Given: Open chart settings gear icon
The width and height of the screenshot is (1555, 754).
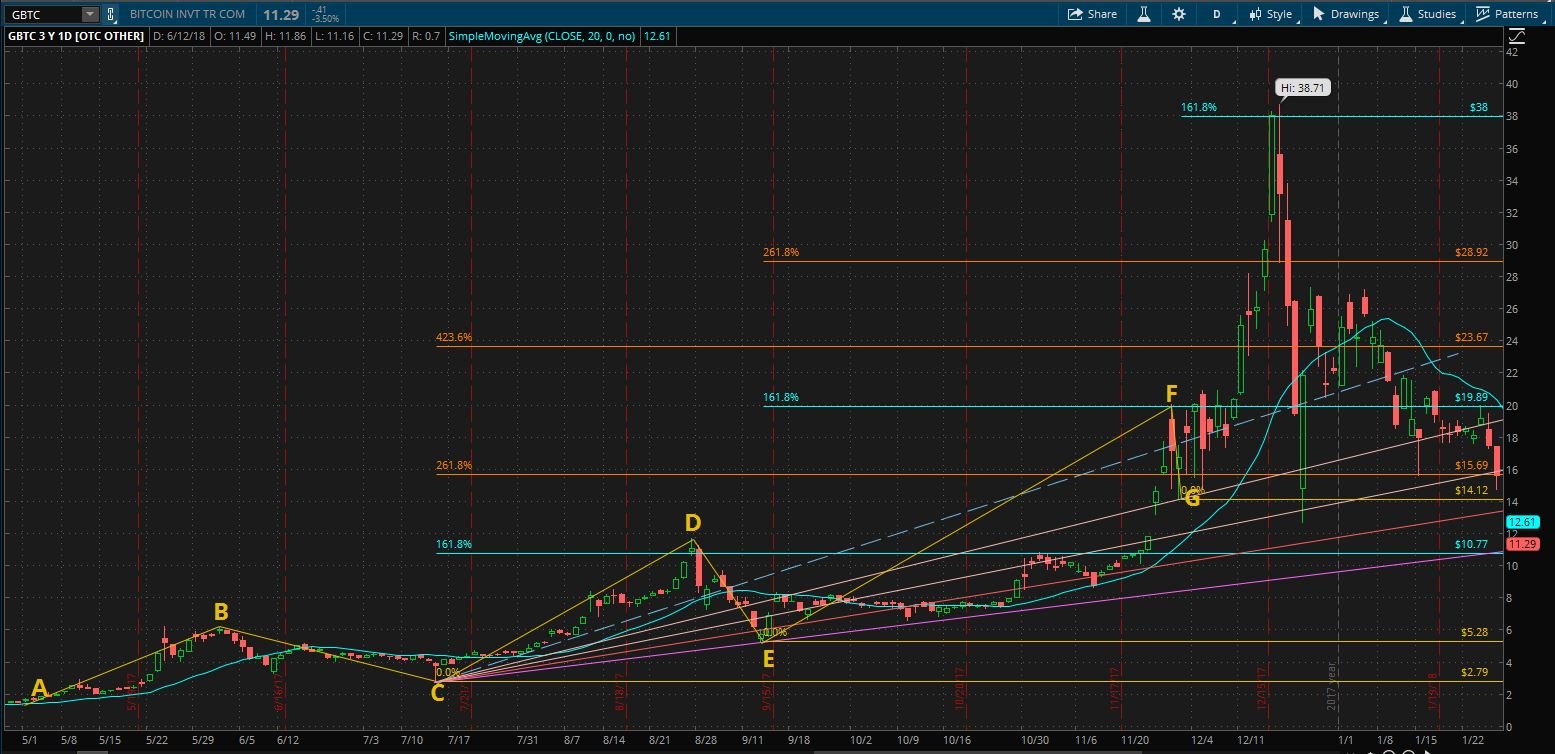Looking at the screenshot, I should pos(1179,14).
